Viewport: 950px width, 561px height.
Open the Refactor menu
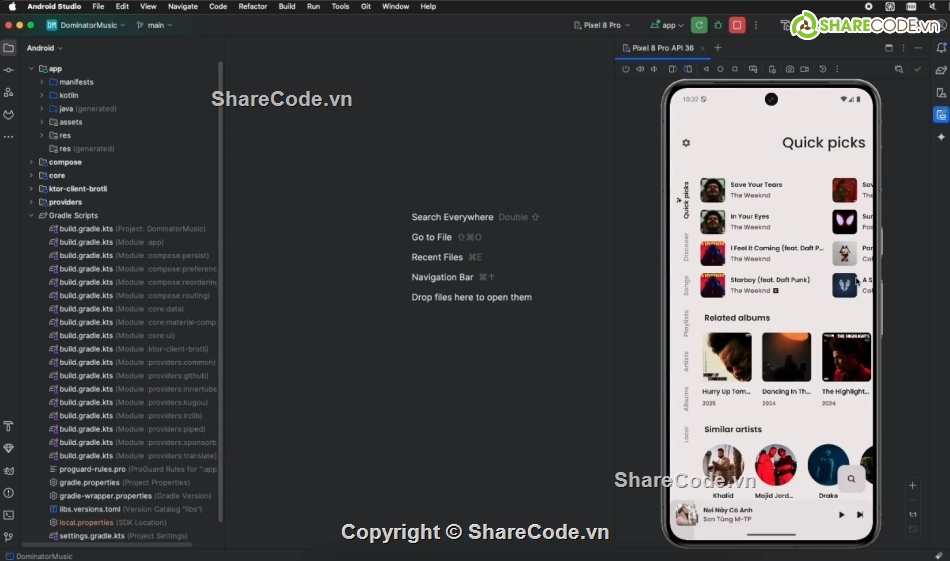coord(253,6)
